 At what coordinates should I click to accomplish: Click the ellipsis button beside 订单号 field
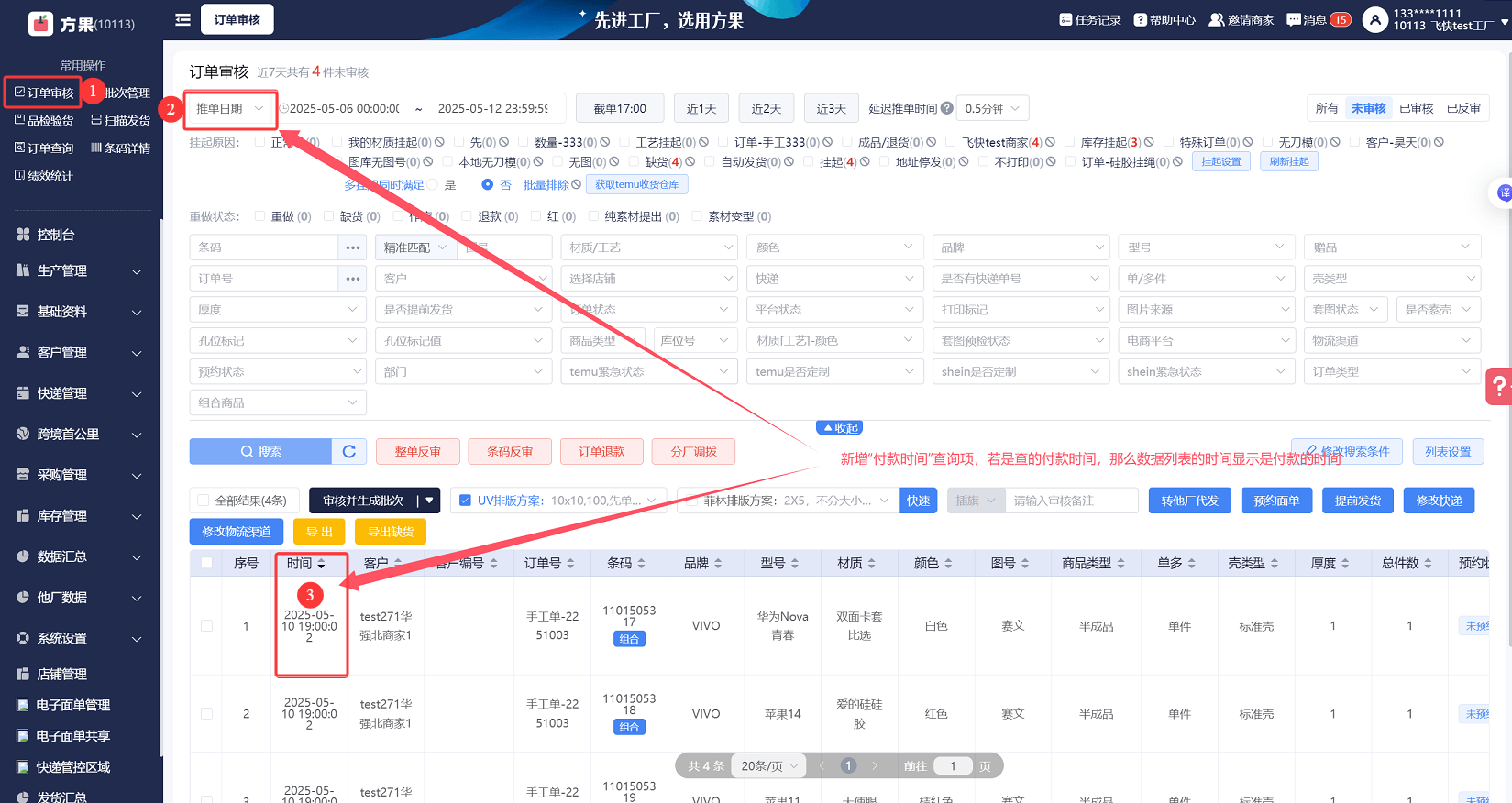click(x=353, y=279)
